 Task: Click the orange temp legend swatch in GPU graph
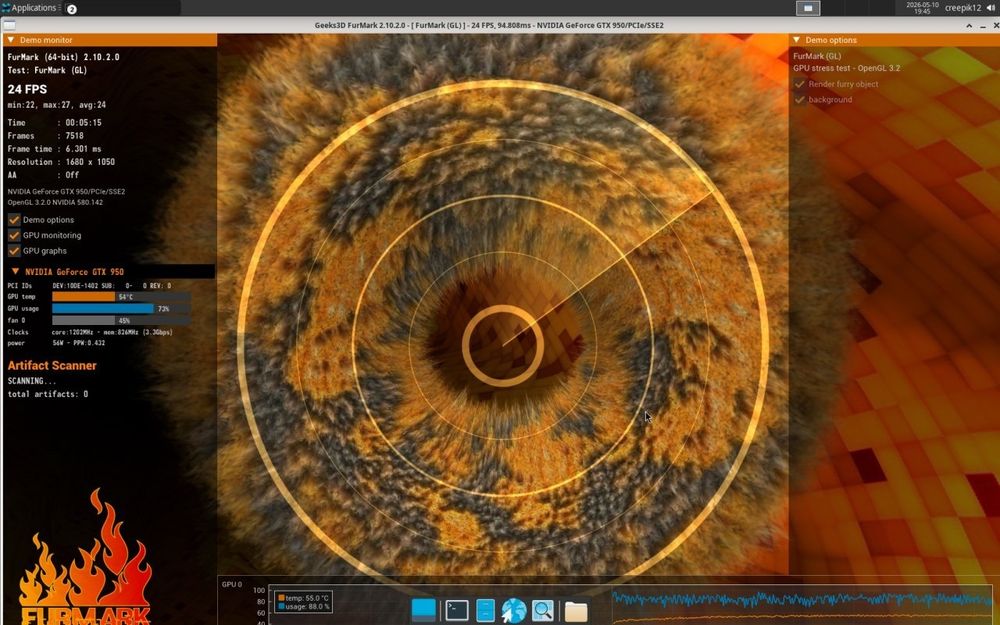pos(281,598)
